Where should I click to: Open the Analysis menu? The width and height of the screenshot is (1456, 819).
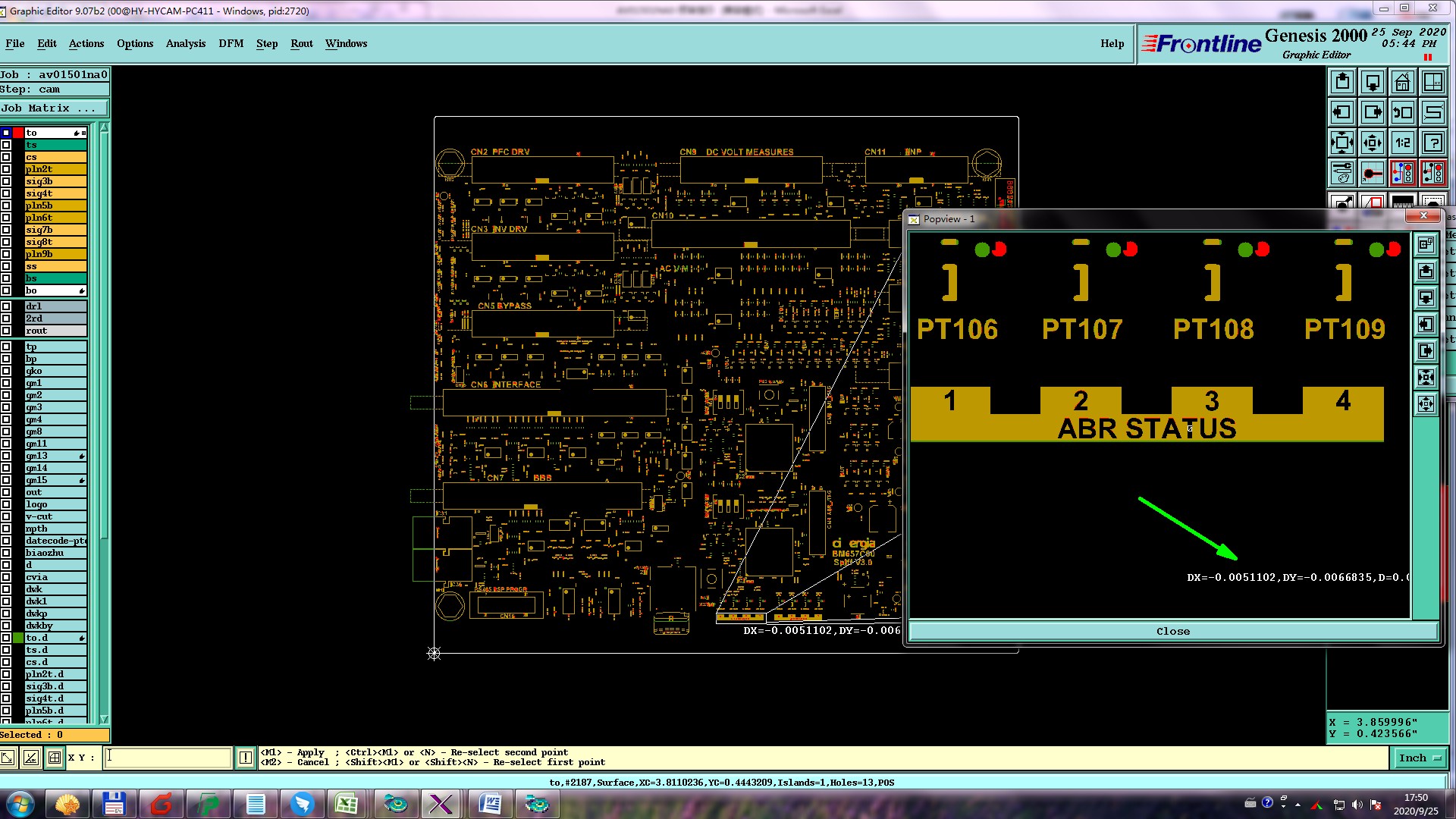186,43
